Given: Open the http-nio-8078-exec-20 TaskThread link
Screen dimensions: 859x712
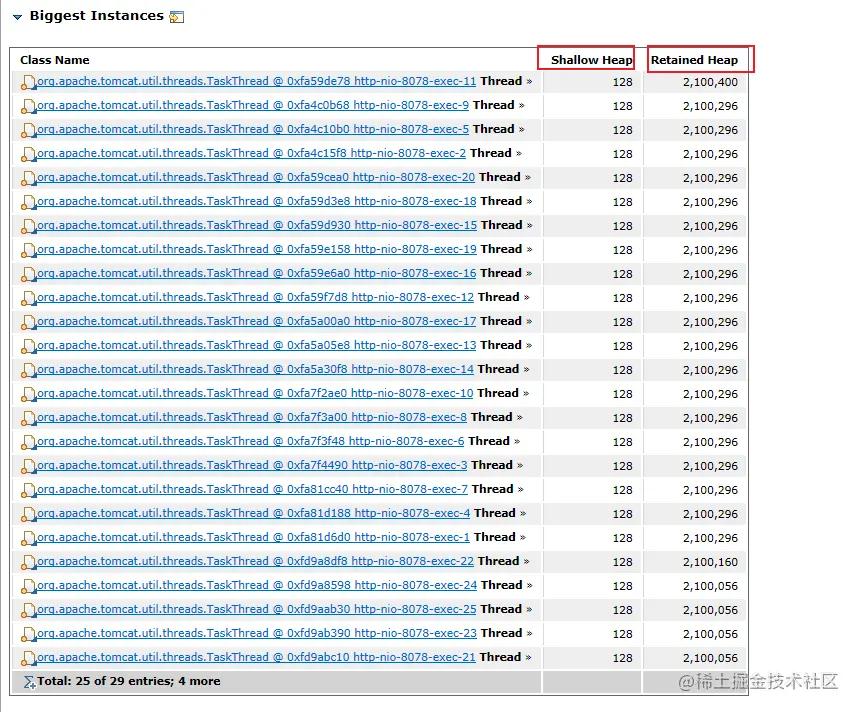Looking at the screenshot, I should point(256,177).
